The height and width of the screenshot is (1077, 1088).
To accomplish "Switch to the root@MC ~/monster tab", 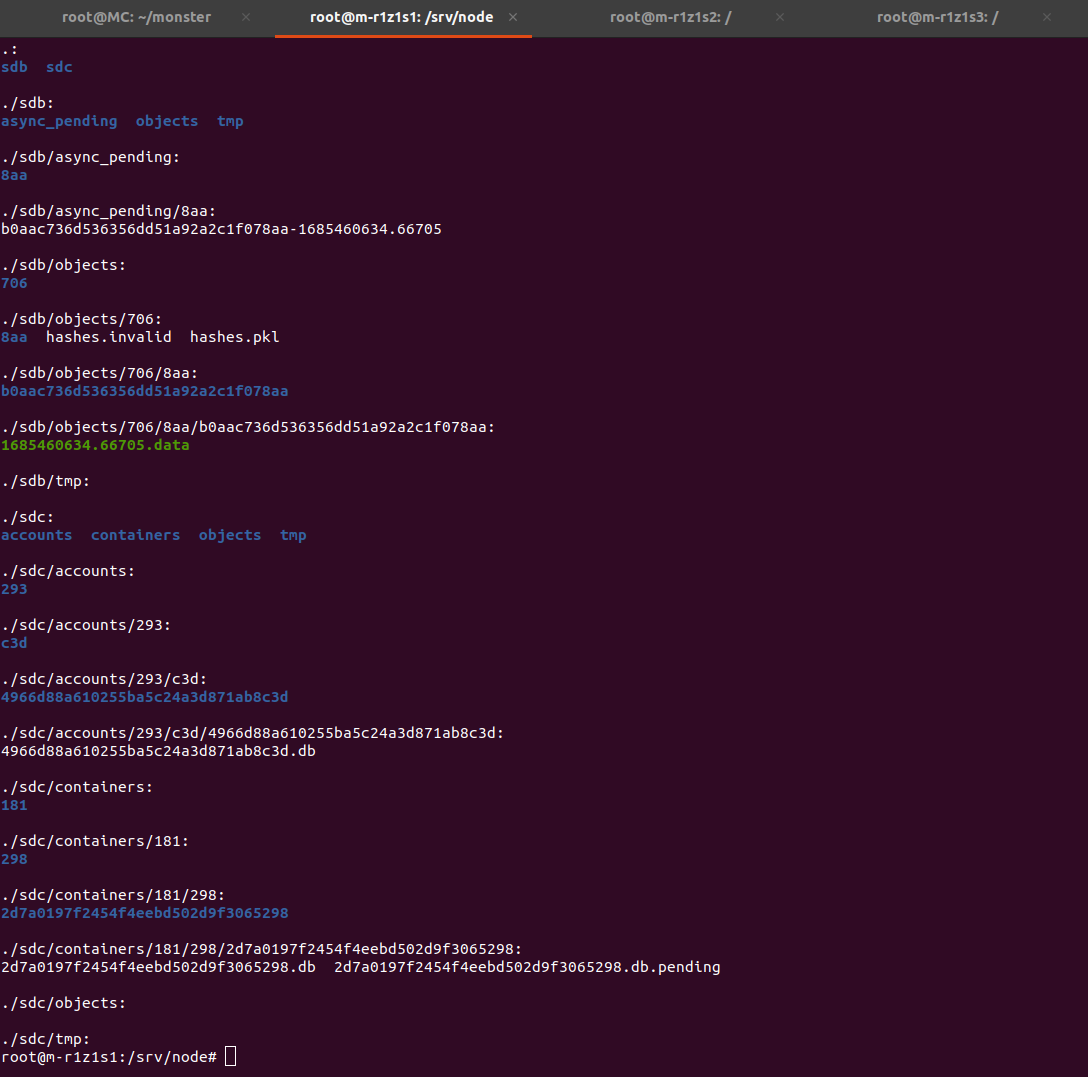I will (x=136, y=17).
